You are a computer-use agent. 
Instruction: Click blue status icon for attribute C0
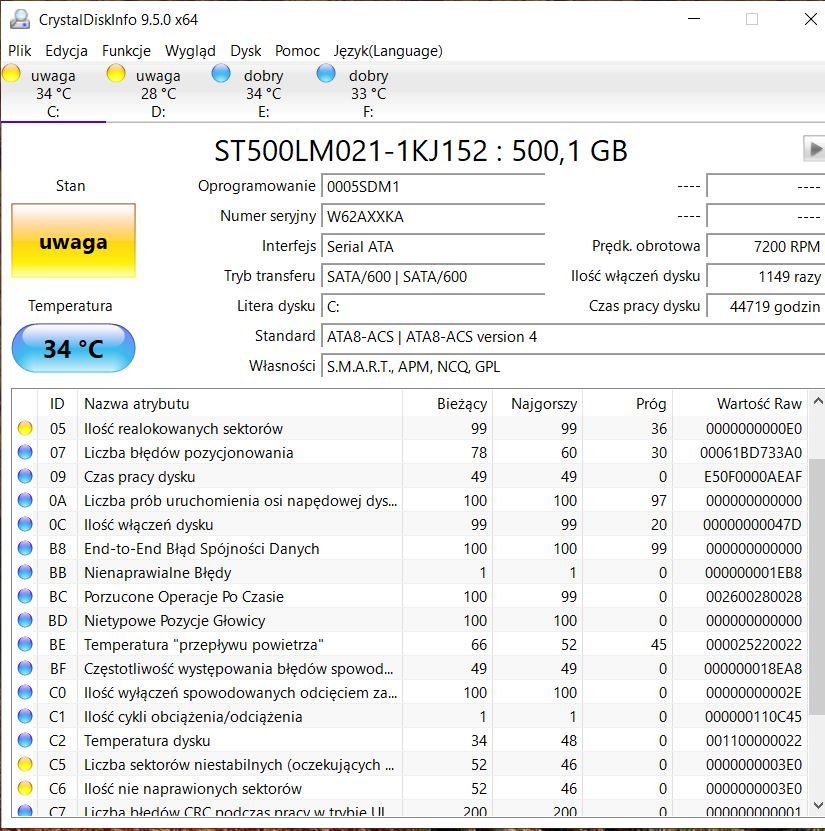click(x=25, y=692)
